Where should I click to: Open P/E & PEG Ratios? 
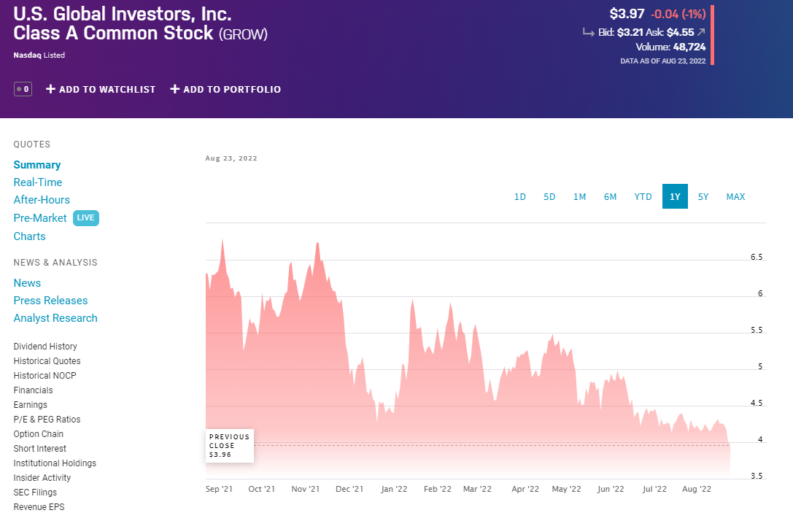coord(47,419)
